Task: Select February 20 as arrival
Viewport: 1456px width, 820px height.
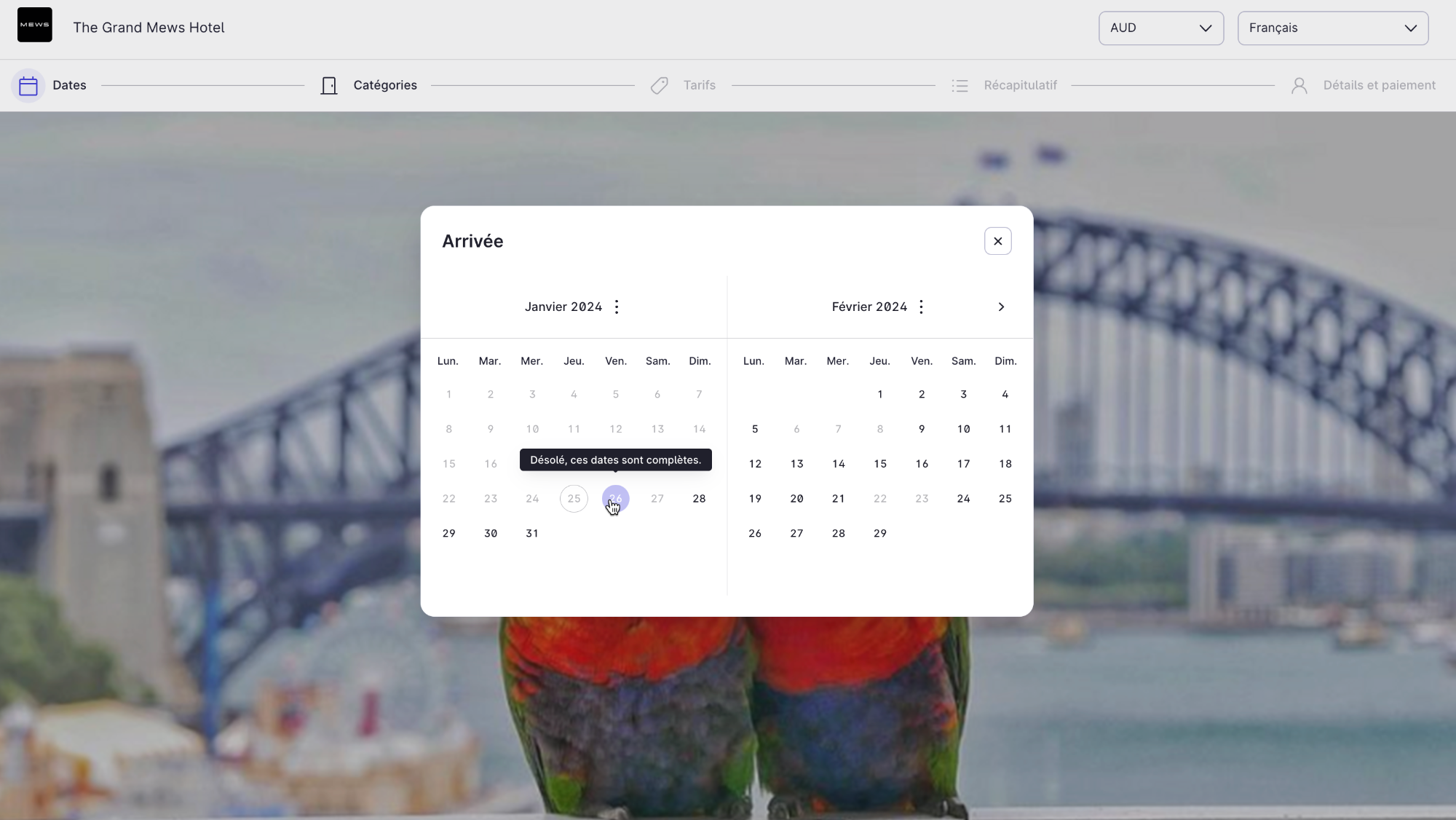Action: (797, 499)
